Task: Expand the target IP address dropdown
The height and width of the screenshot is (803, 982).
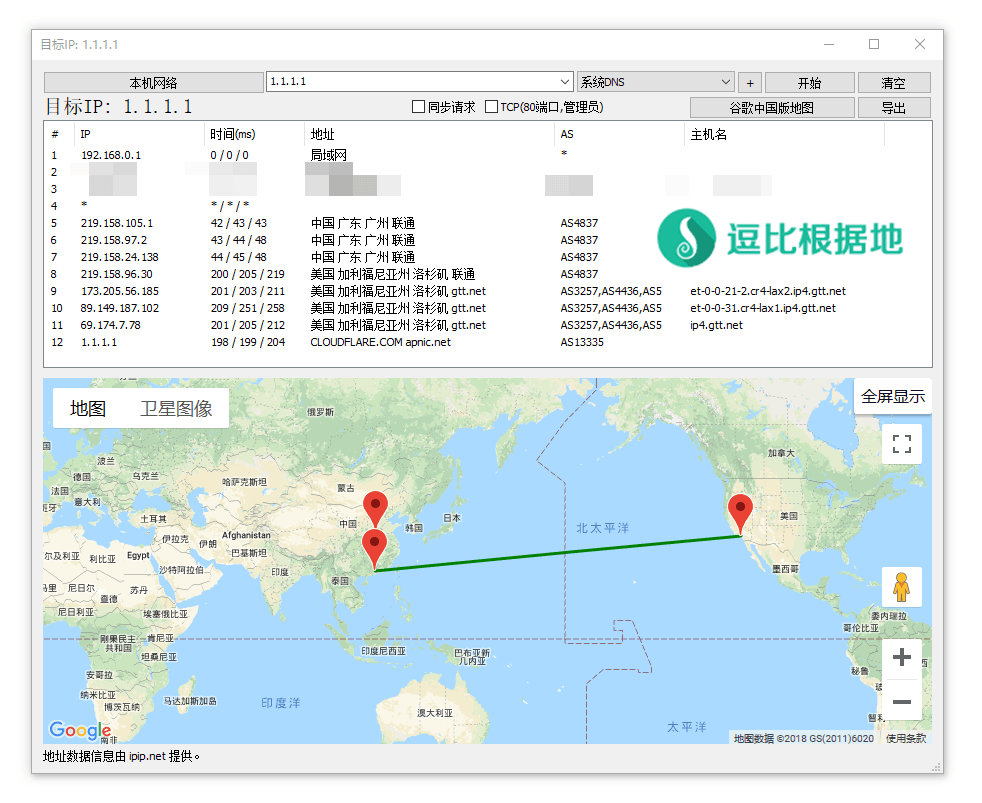Action: [x=564, y=82]
